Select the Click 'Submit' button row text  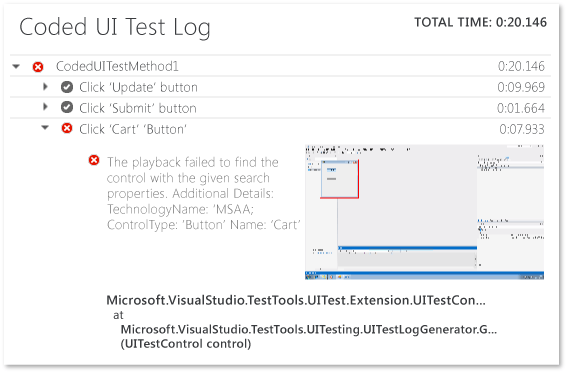click(x=138, y=108)
